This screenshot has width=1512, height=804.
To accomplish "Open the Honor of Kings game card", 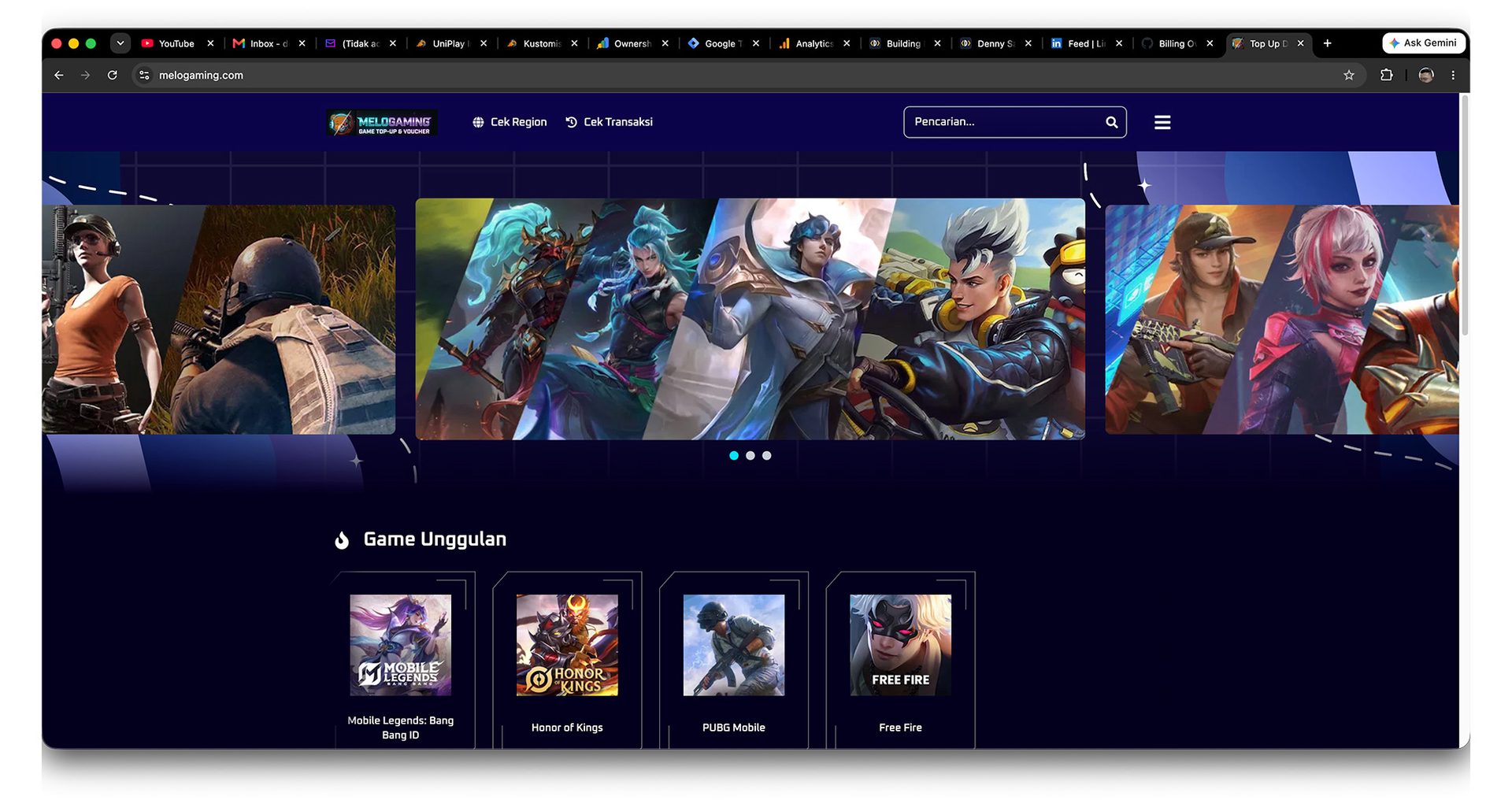I will click(567, 661).
